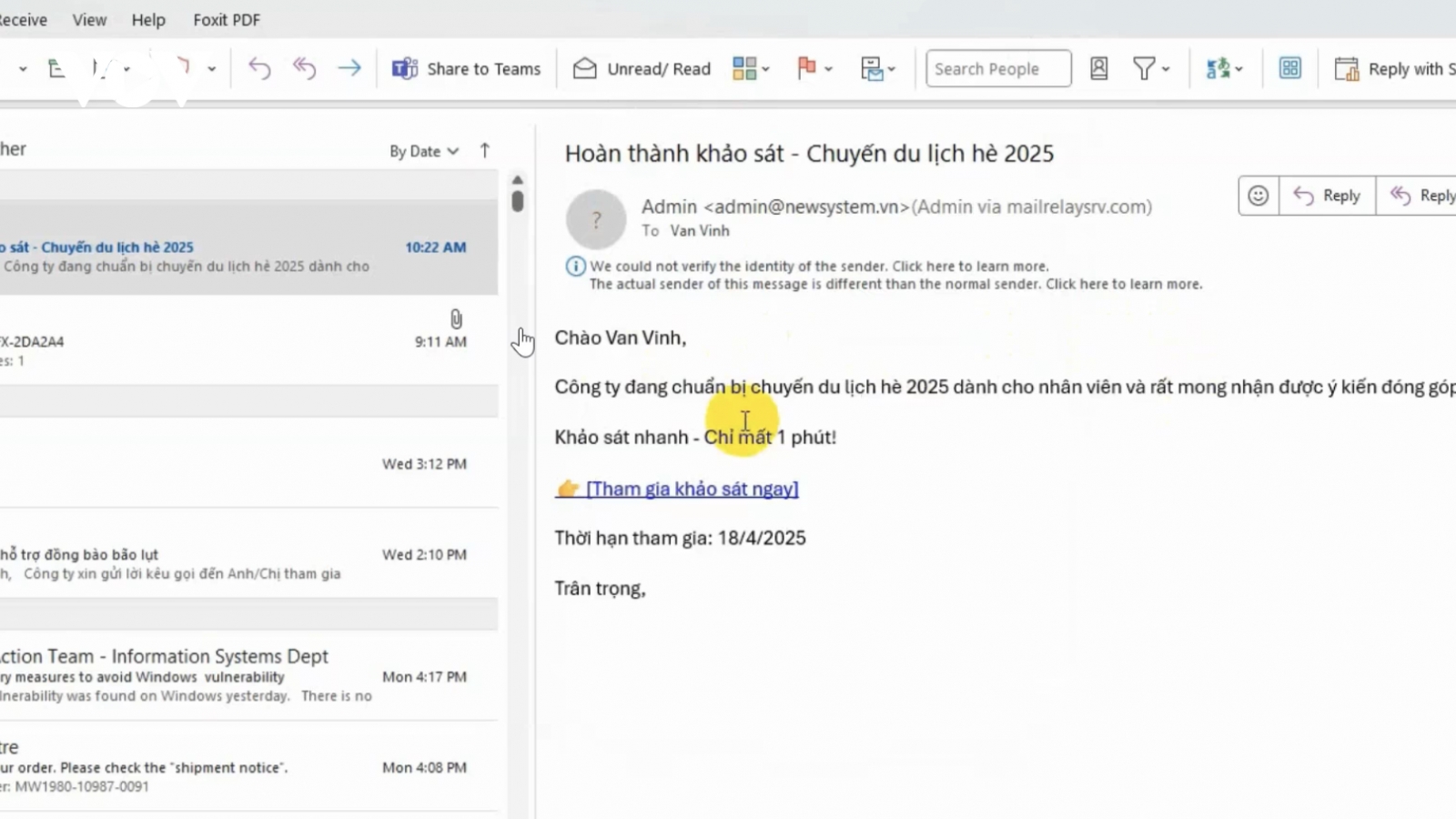Open the Mon 4:08 PM shipment notice email
The height and width of the screenshot is (819, 1456).
248,767
